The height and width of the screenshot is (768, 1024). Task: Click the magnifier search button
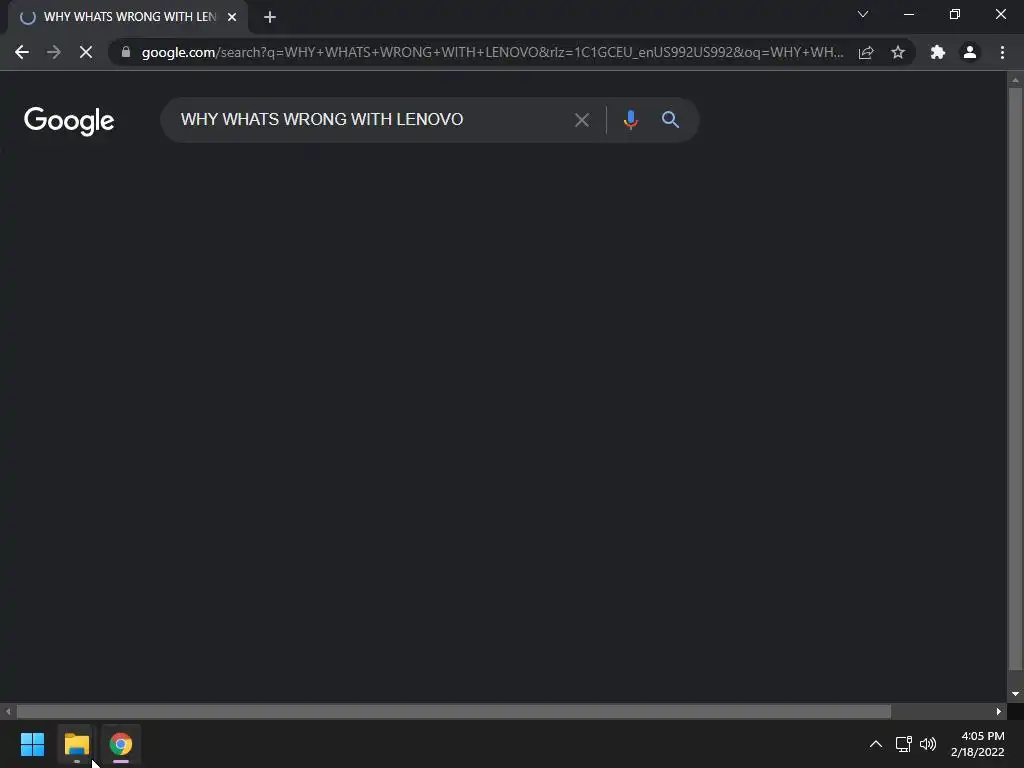click(x=670, y=120)
